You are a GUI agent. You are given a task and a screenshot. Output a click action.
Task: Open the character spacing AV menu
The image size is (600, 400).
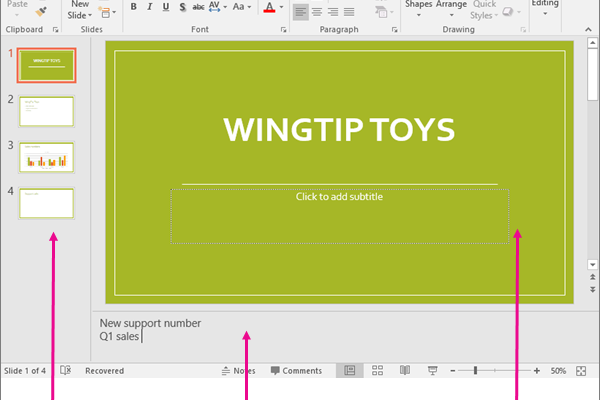(x=218, y=7)
